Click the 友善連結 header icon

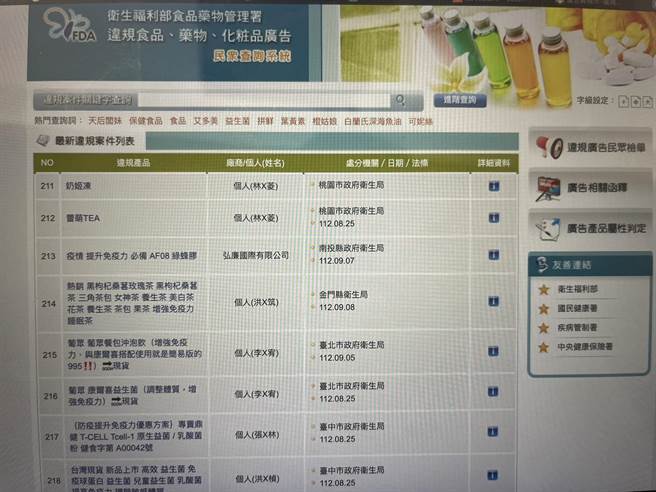[x=542, y=264]
